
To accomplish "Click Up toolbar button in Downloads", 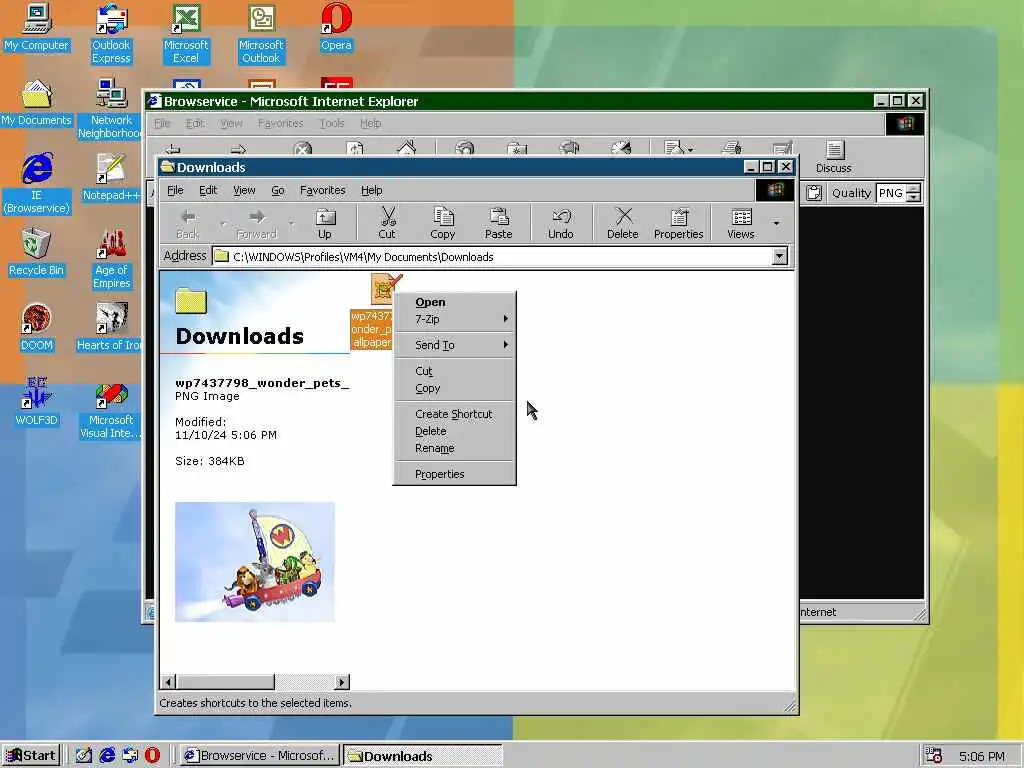I will coord(325,223).
